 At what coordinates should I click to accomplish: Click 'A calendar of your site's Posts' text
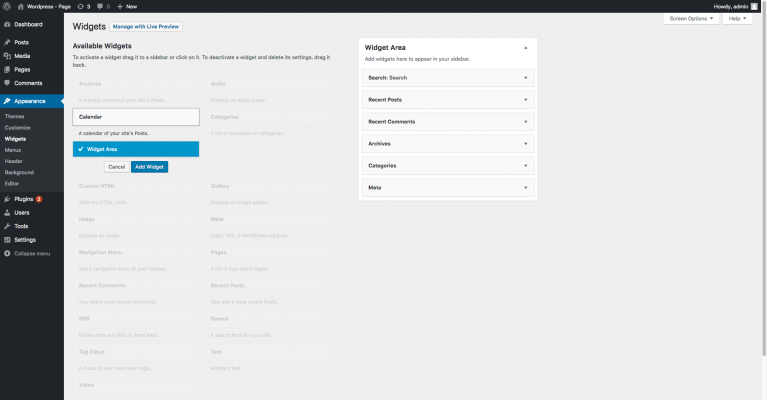[x=113, y=133]
